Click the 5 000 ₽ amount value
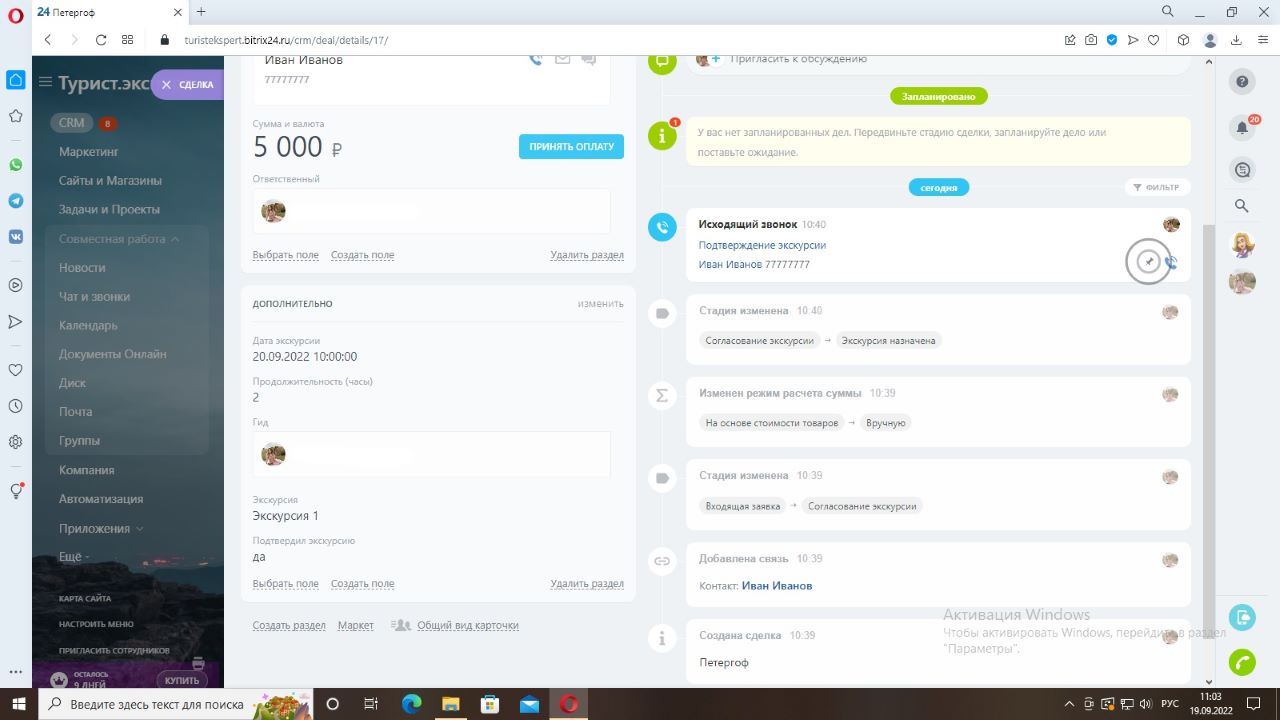This screenshot has width=1280, height=720. point(298,147)
